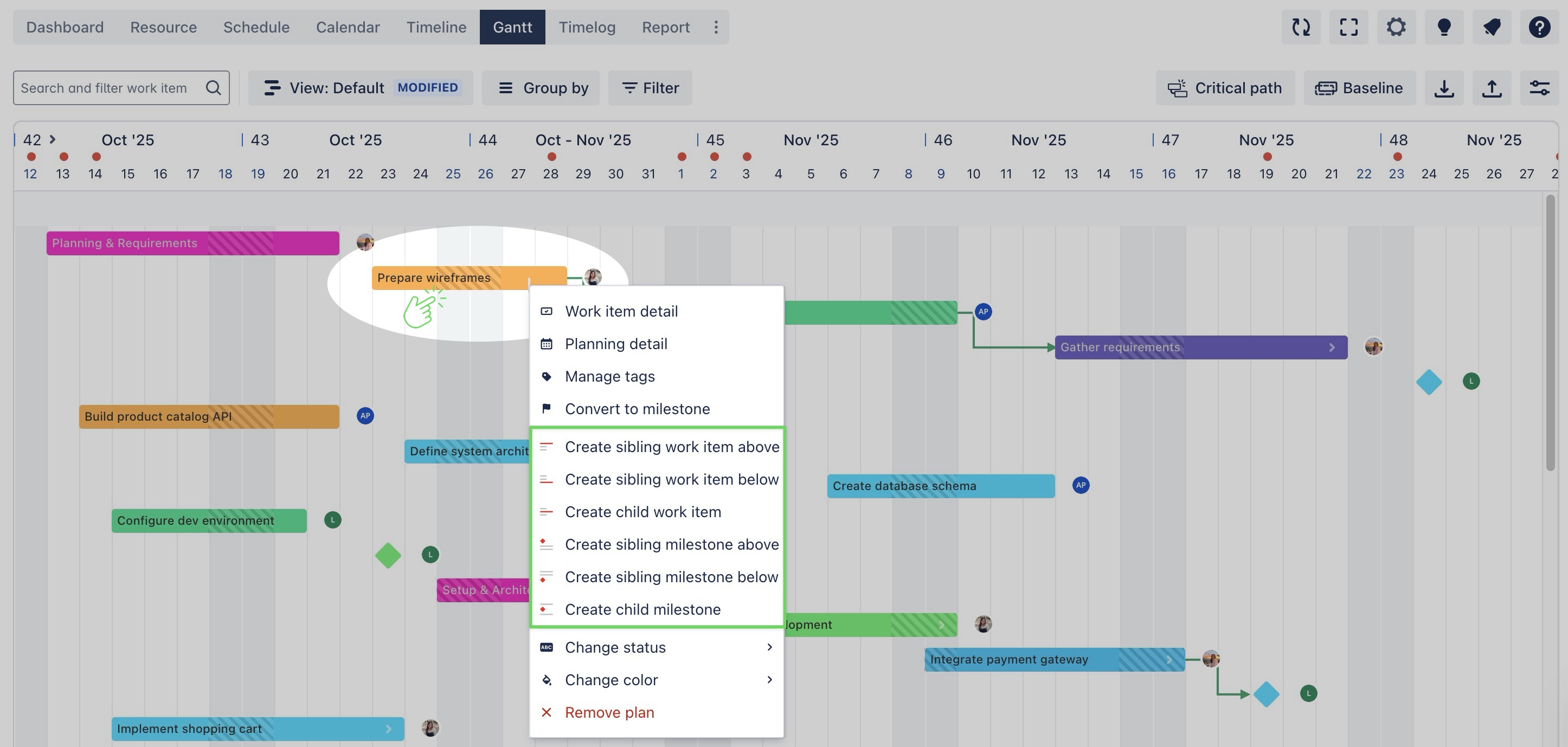Click the Filter button

click(x=650, y=88)
